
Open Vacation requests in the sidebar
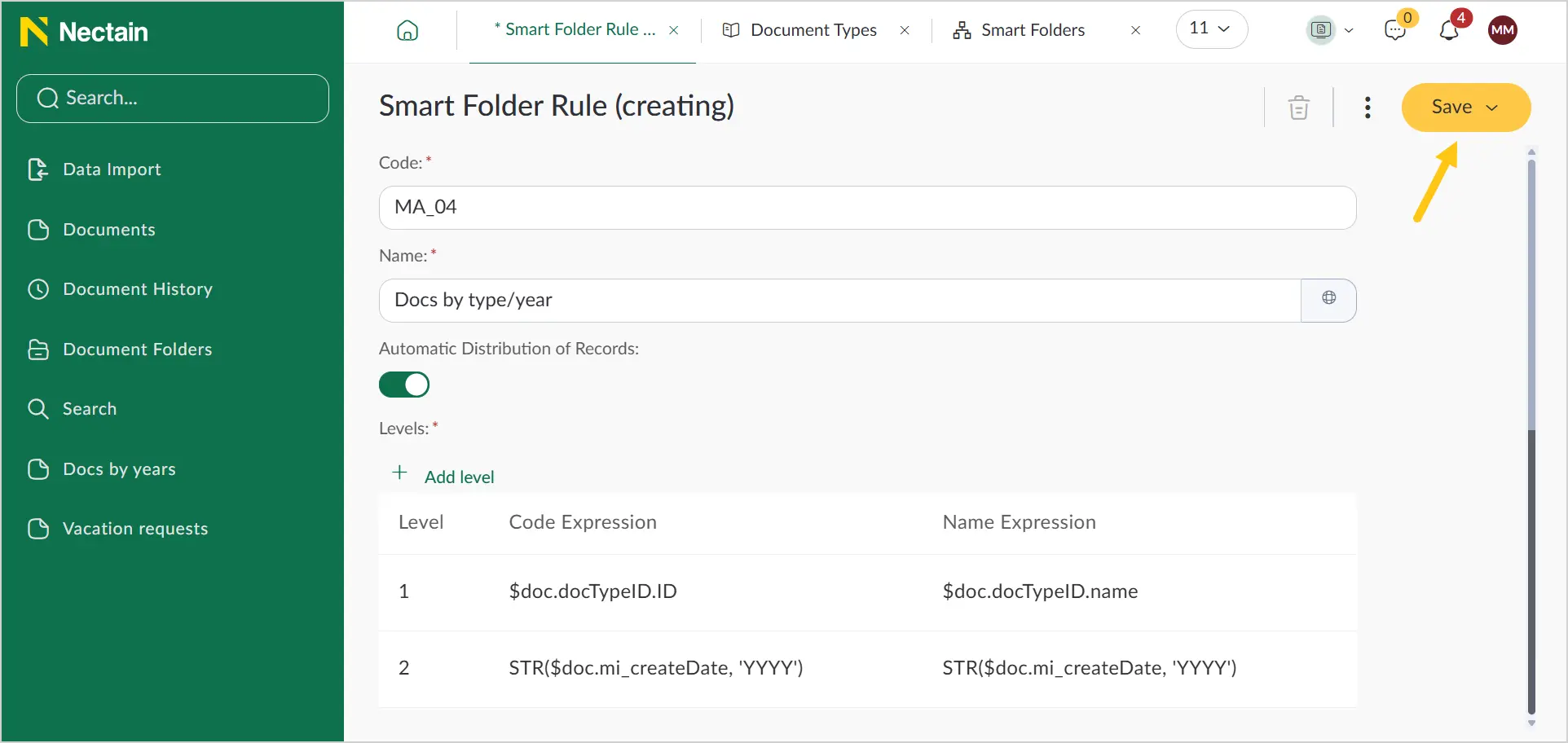click(117, 529)
